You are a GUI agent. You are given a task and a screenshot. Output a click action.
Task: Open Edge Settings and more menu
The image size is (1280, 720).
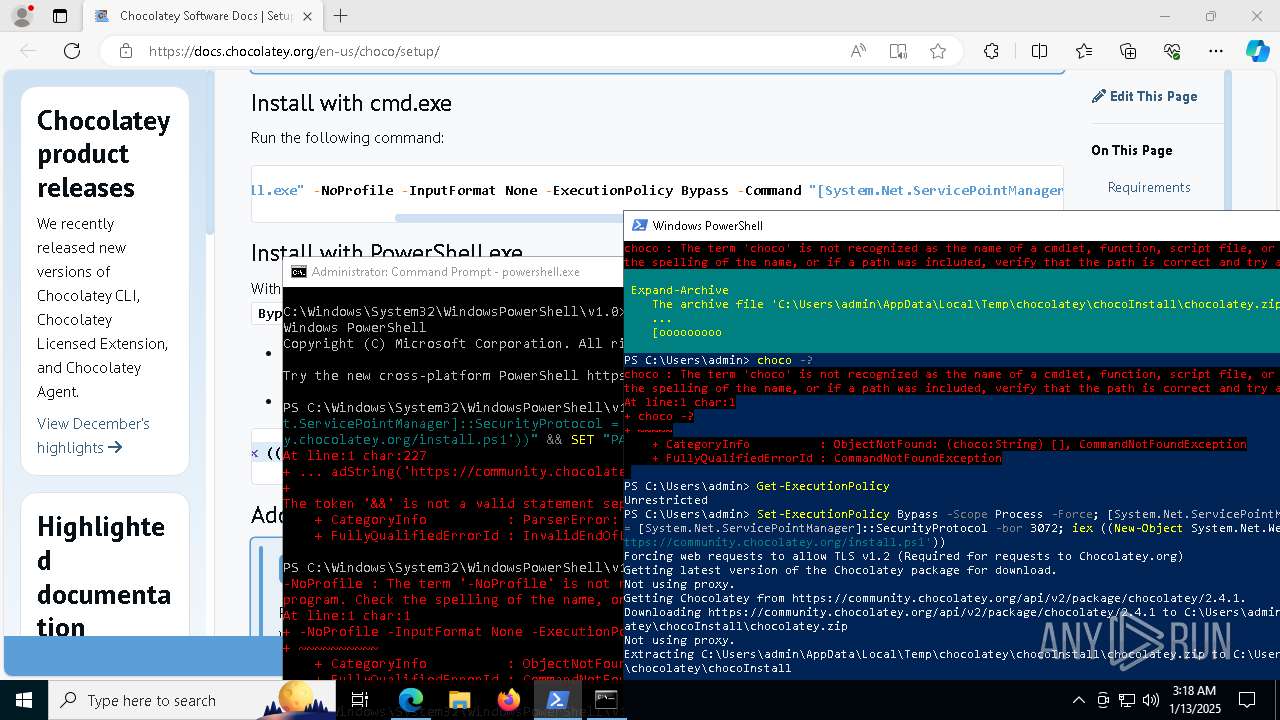pos(1216,51)
